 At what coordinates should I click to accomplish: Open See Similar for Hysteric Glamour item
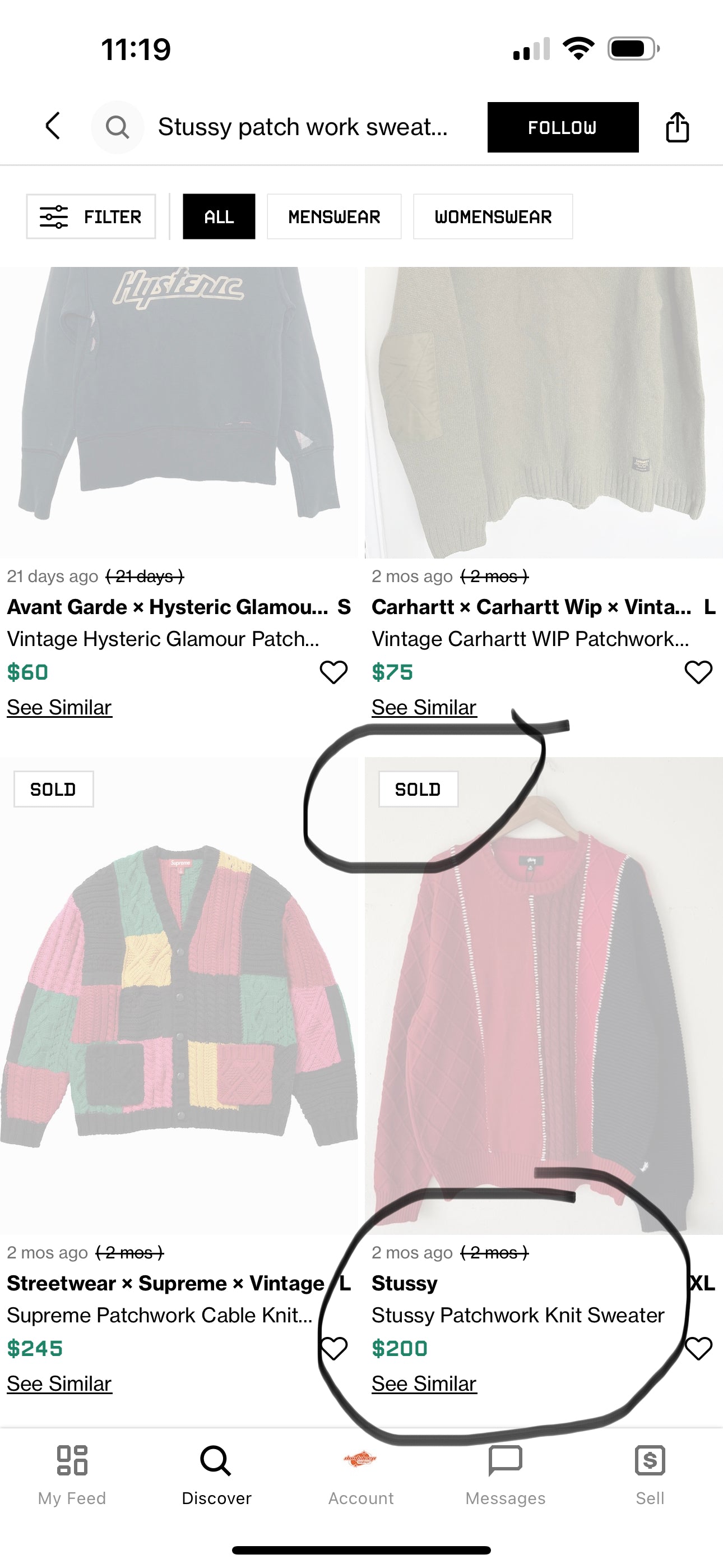pos(59,707)
